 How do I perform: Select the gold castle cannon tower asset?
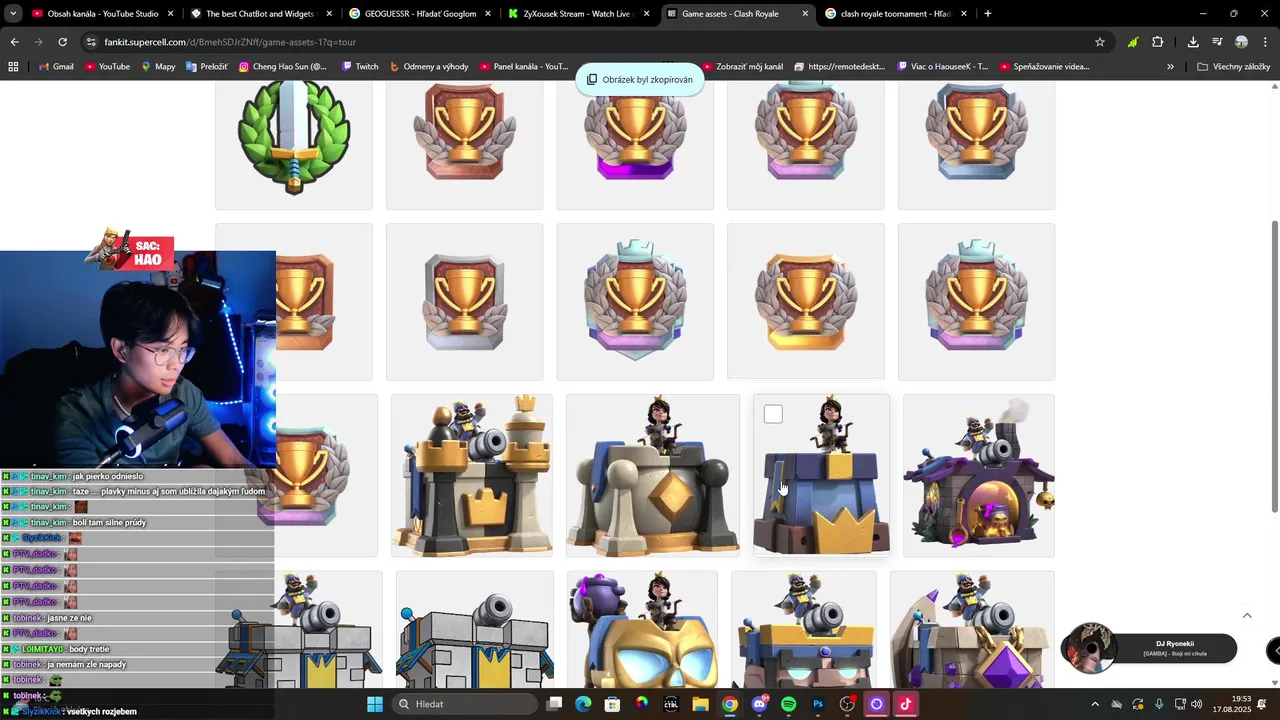[x=471, y=475]
